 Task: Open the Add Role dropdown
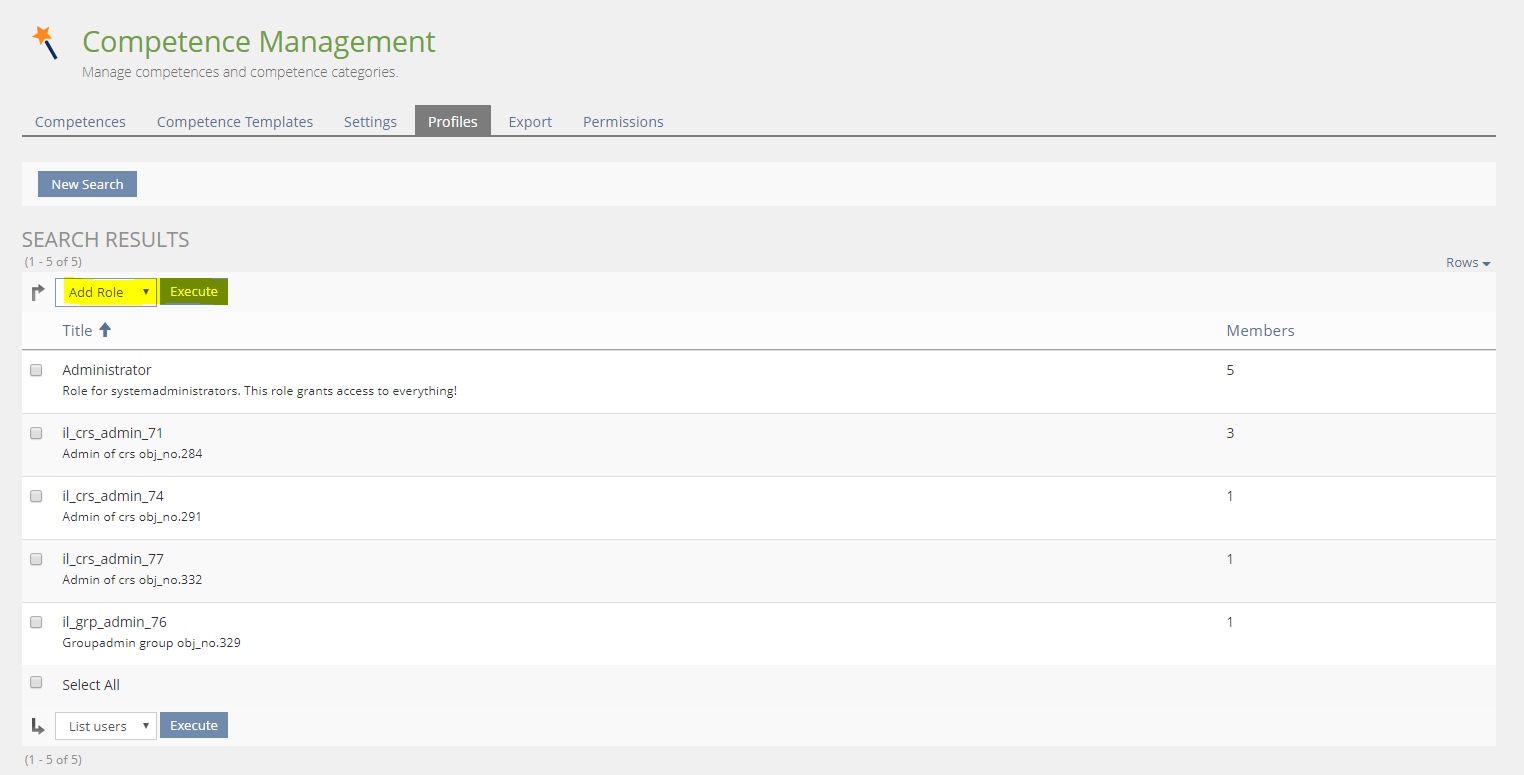[106, 292]
